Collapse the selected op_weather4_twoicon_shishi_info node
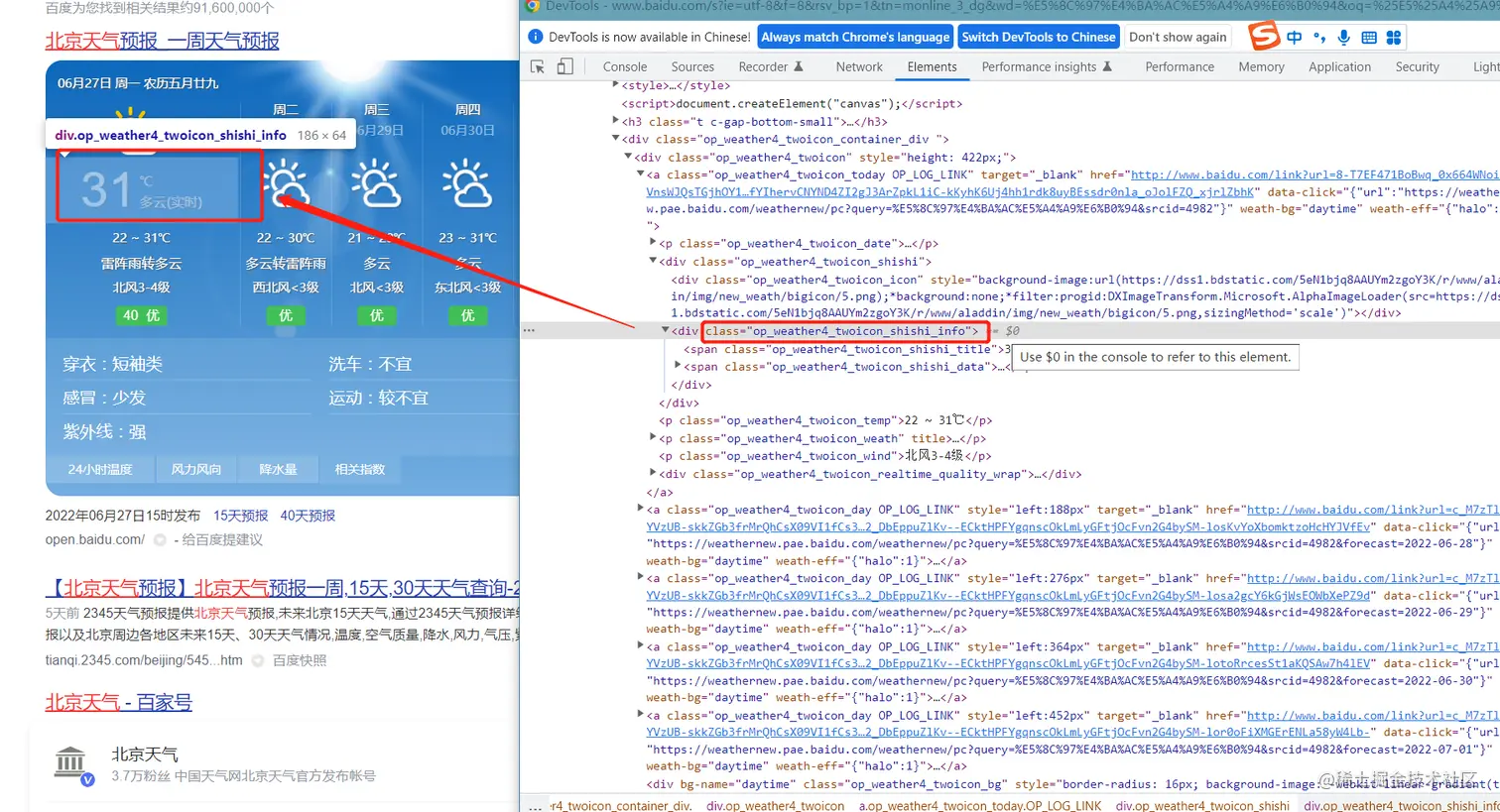Screen dimensions: 1500x812 pos(666,330)
